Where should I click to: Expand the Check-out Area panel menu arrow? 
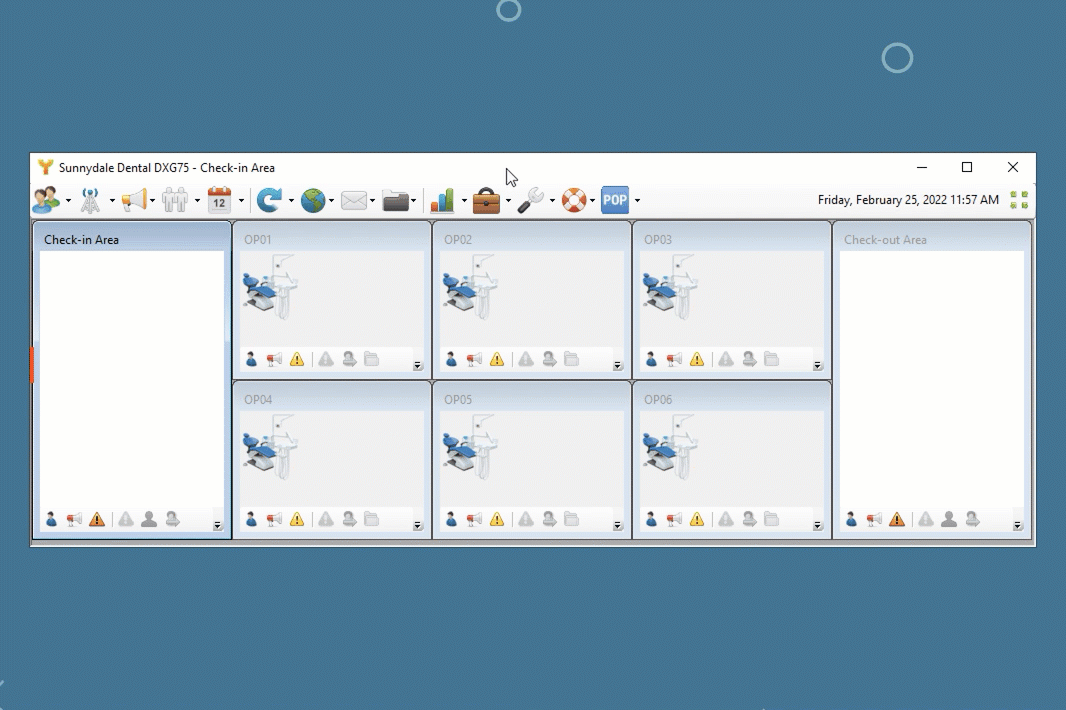(1017, 526)
